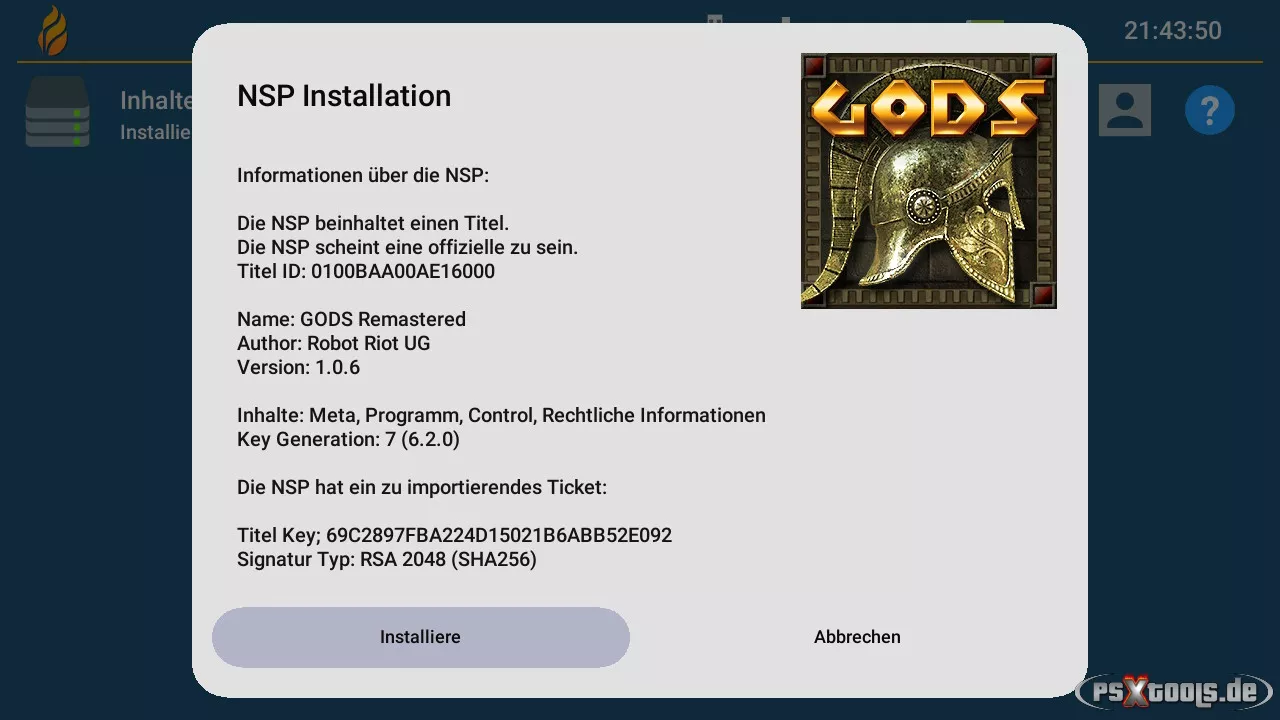This screenshot has width=1280, height=720.
Task: Select the partially hidden Inhalte menu entry
Action: [156, 101]
